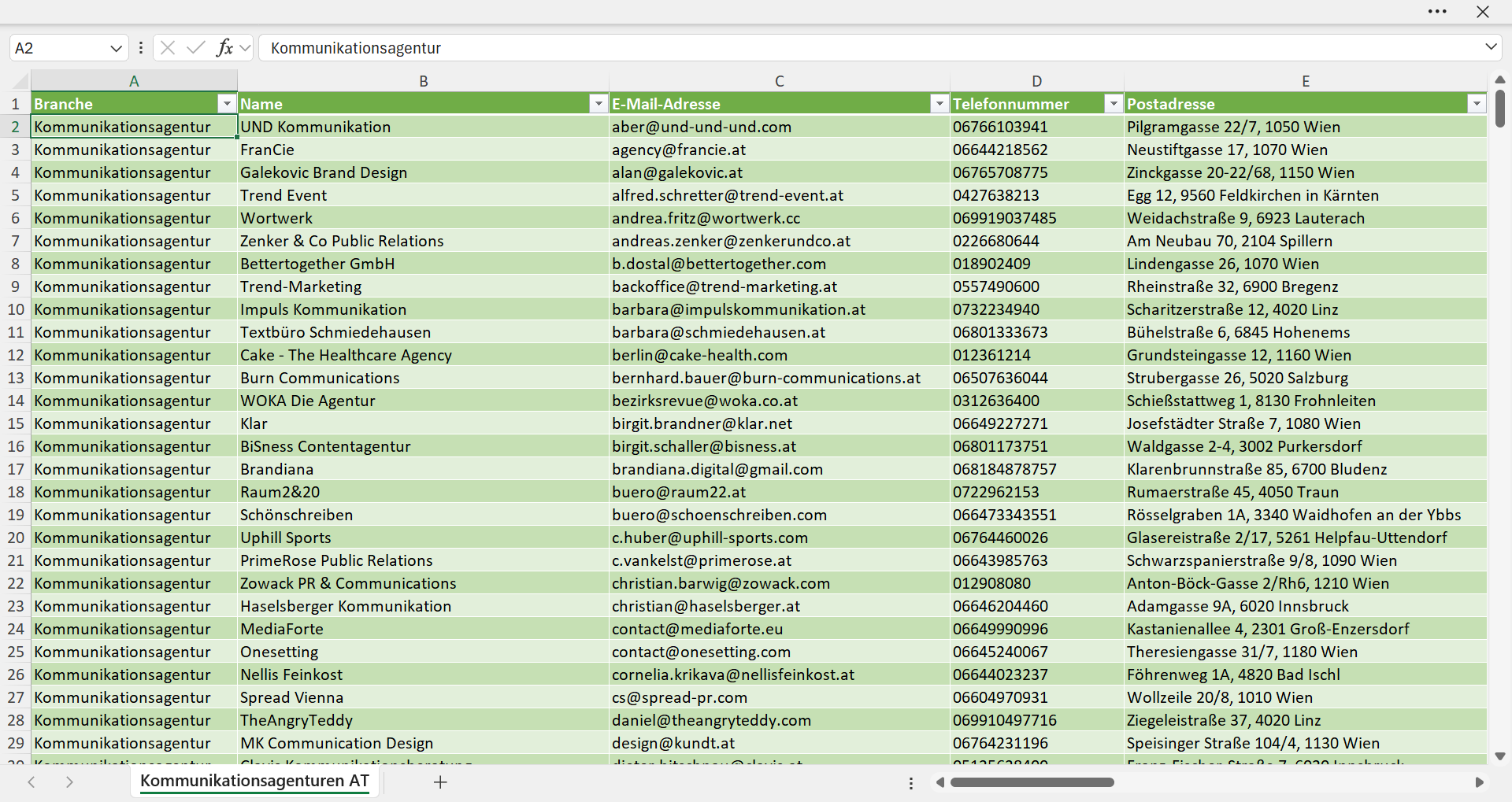This screenshot has width=1512, height=802.
Task: Click the Insert Function fx icon
Action: [224, 48]
